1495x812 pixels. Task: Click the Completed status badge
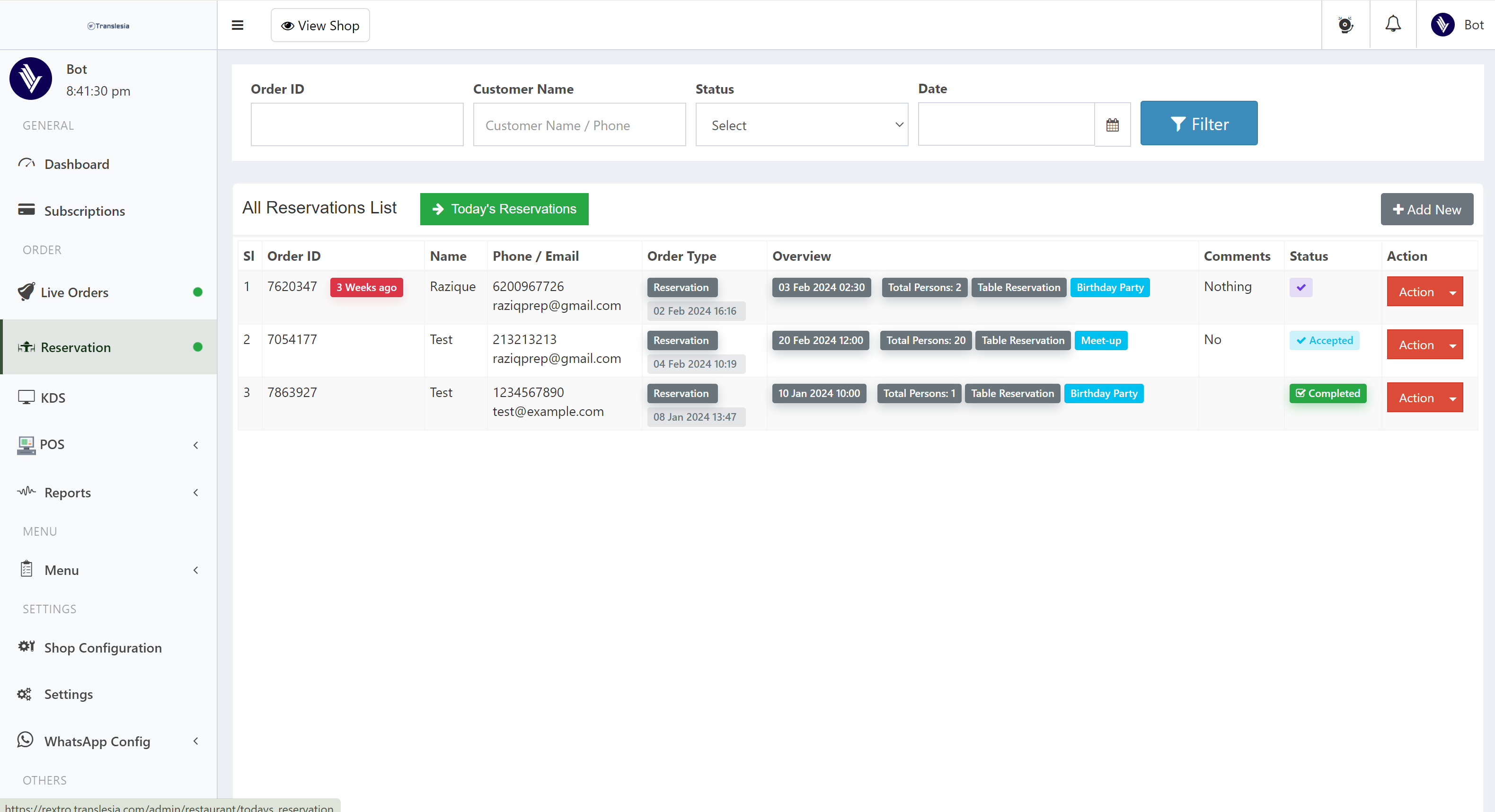1327,394
